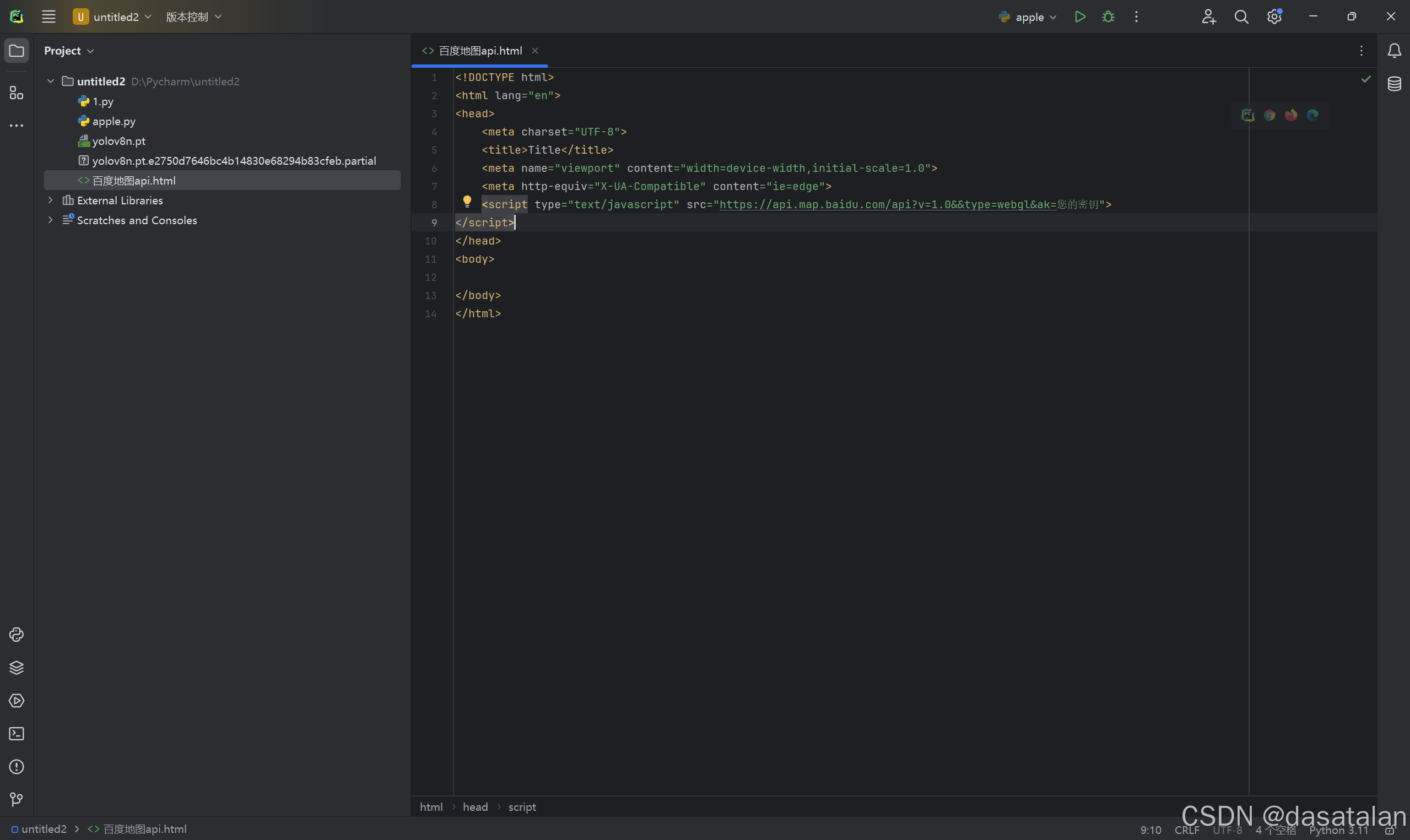This screenshot has height=840, width=1410.
Task: Collapse the untitled2 project folder
Action: point(50,82)
